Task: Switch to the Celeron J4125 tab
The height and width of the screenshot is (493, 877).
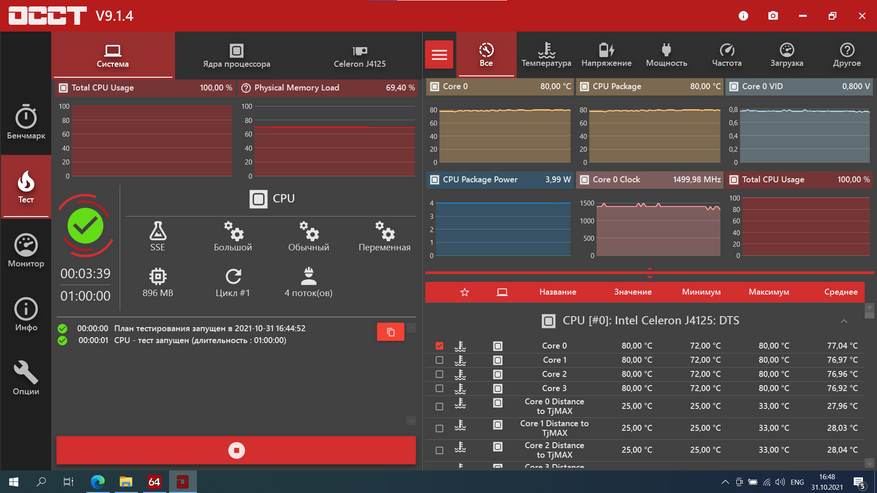Action: click(360, 55)
